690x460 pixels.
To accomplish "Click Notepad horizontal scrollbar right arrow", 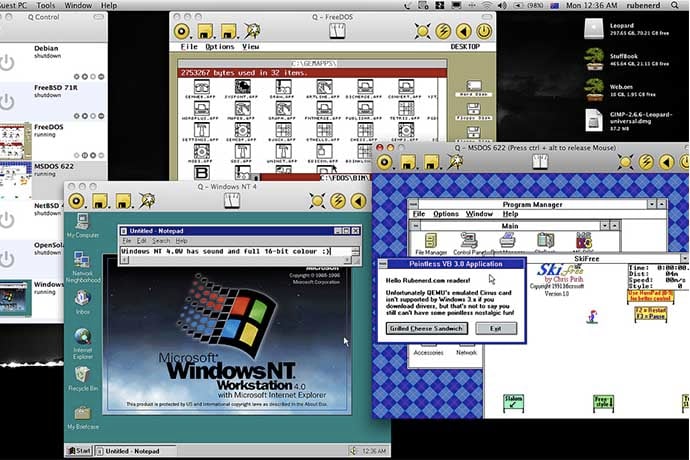I will click(x=347, y=260).
